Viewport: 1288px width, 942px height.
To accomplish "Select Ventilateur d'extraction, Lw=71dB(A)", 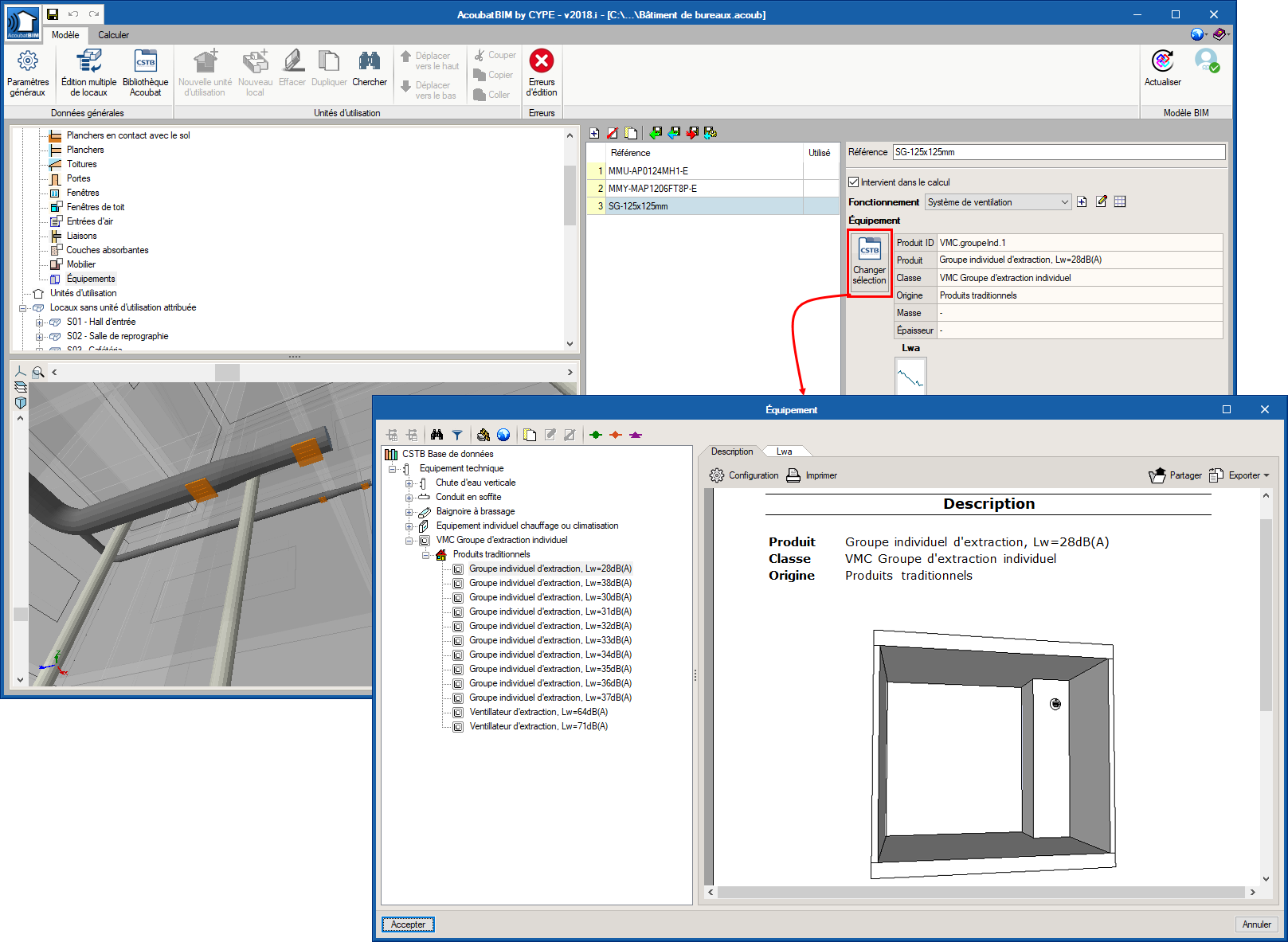I will (x=538, y=726).
